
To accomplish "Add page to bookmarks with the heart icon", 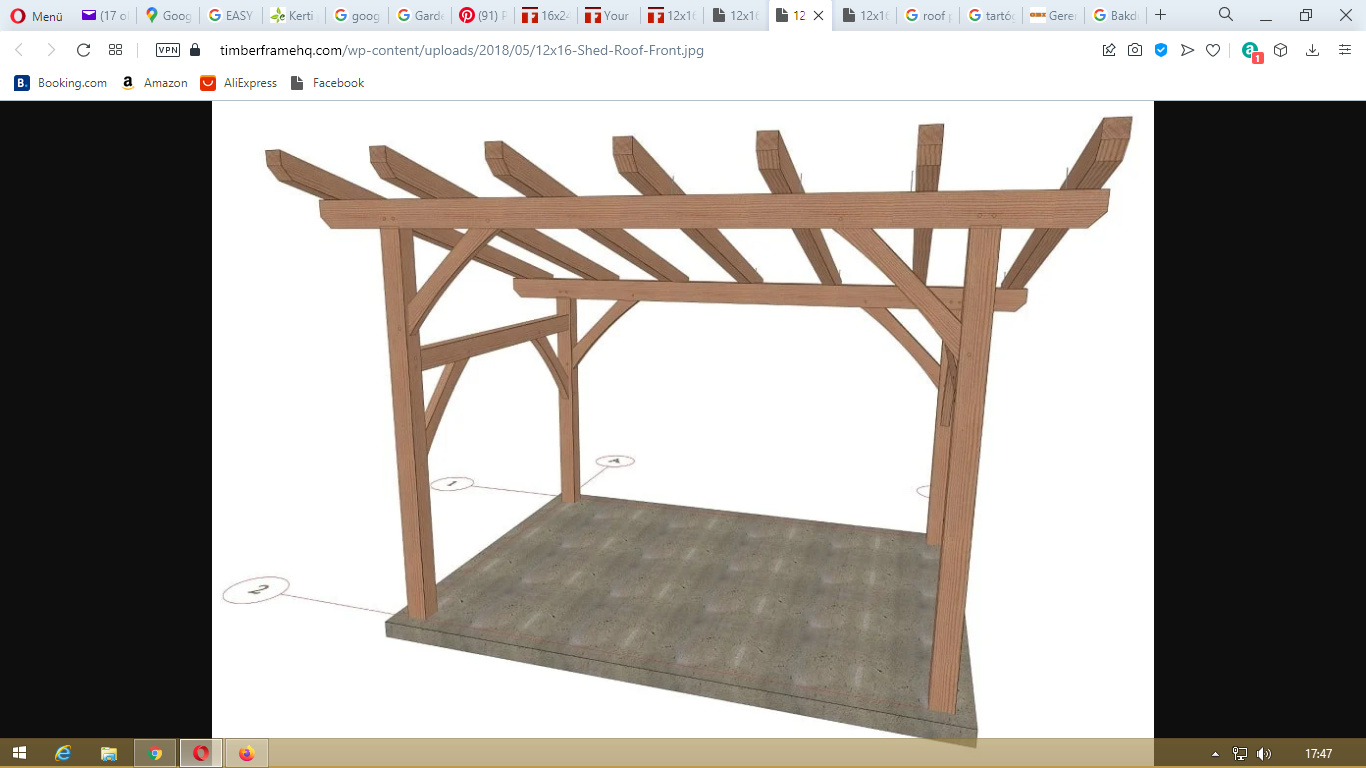I will click(x=1213, y=50).
